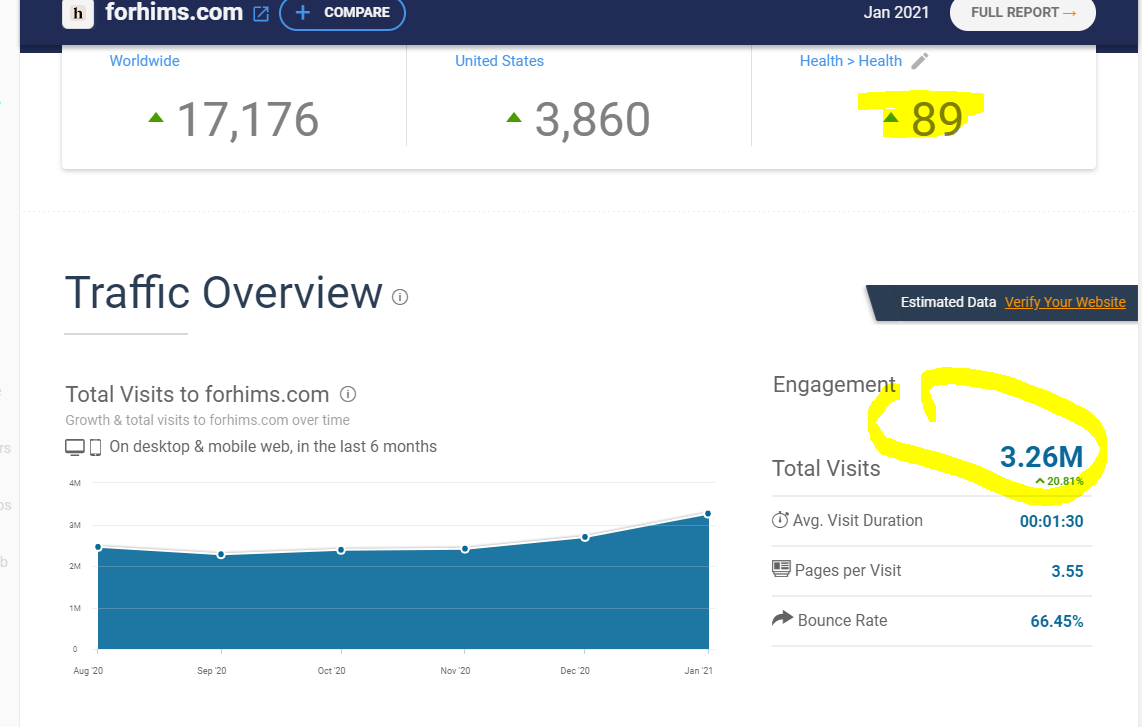Click the 20.81% growth indicator
The image size is (1142, 727).
click(x=1060, y=482)
